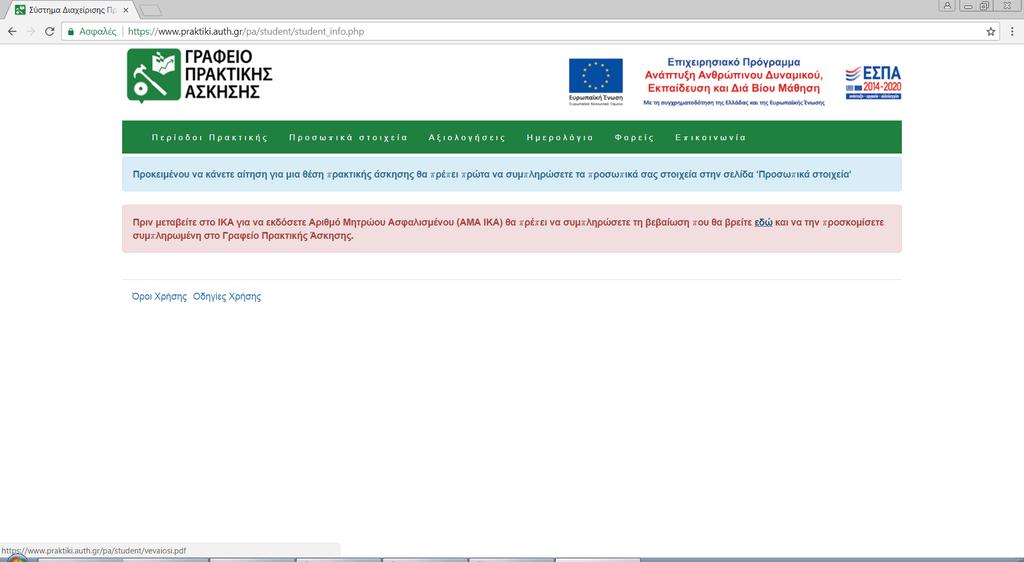The height and width of the screenshot is (562, 1024).
Task: Open Περίοδοι Πρακτικής menu
Action: 210,138
